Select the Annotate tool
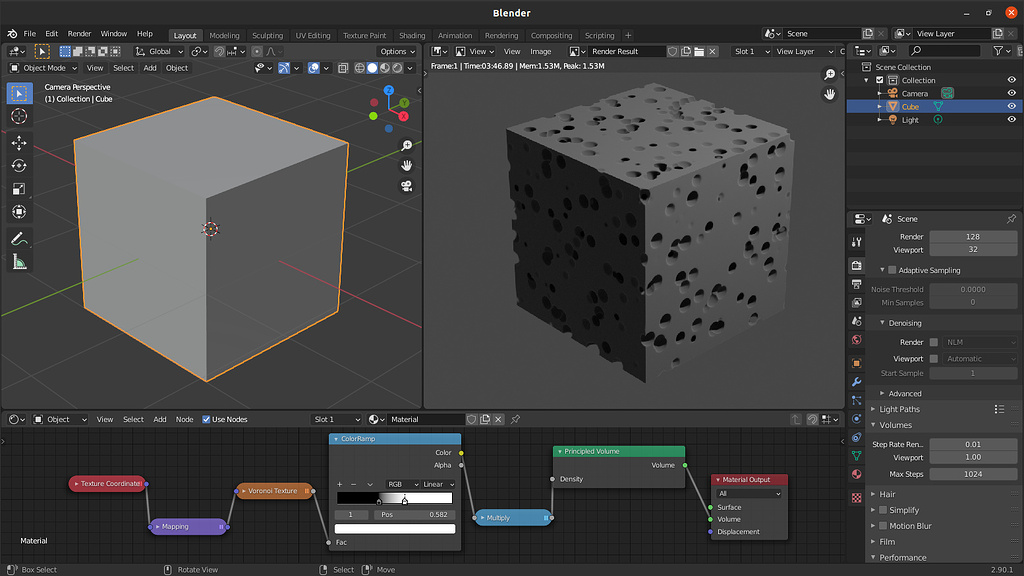Image resolution: width=1024 pixels, height=576 pixels. click(20, 239)
